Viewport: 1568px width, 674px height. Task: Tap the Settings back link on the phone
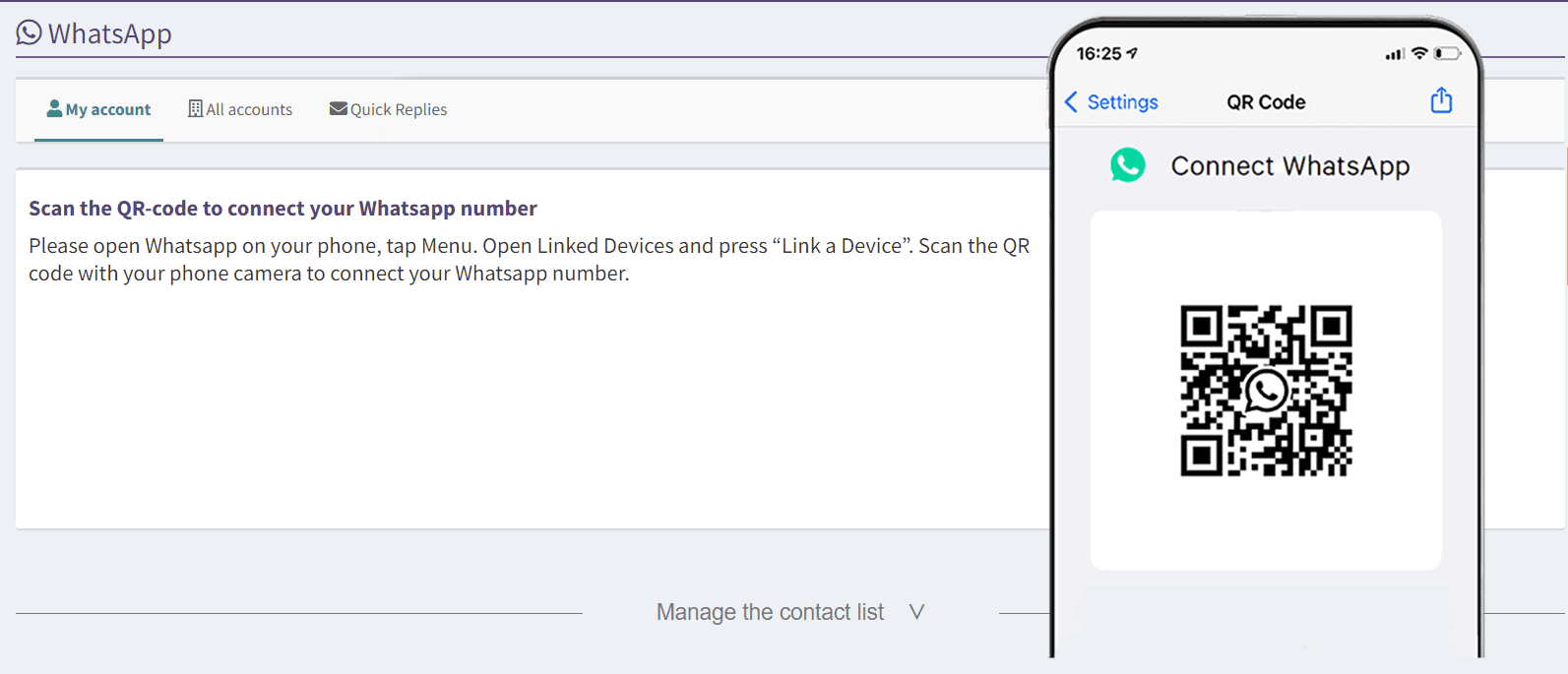tap(1122, 102)
